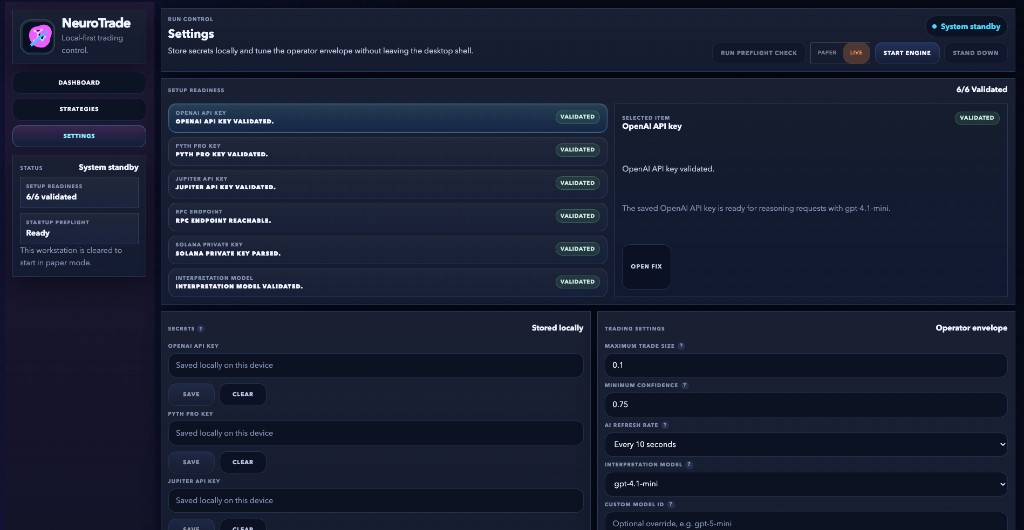Open the Interpretation Model dropdown showing gpt-4.1-mini
The image size is (1024, 530).
(806, 484)
